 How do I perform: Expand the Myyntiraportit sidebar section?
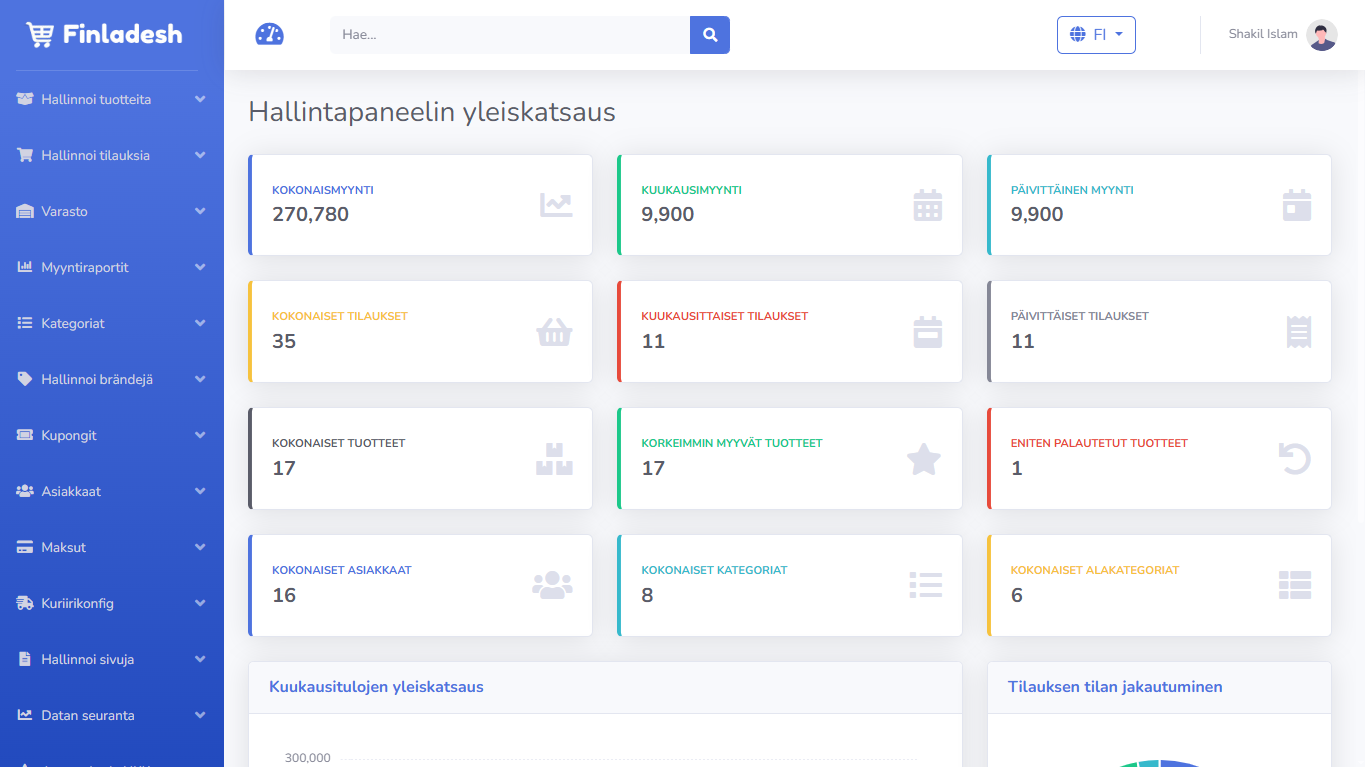coord(85,268)
